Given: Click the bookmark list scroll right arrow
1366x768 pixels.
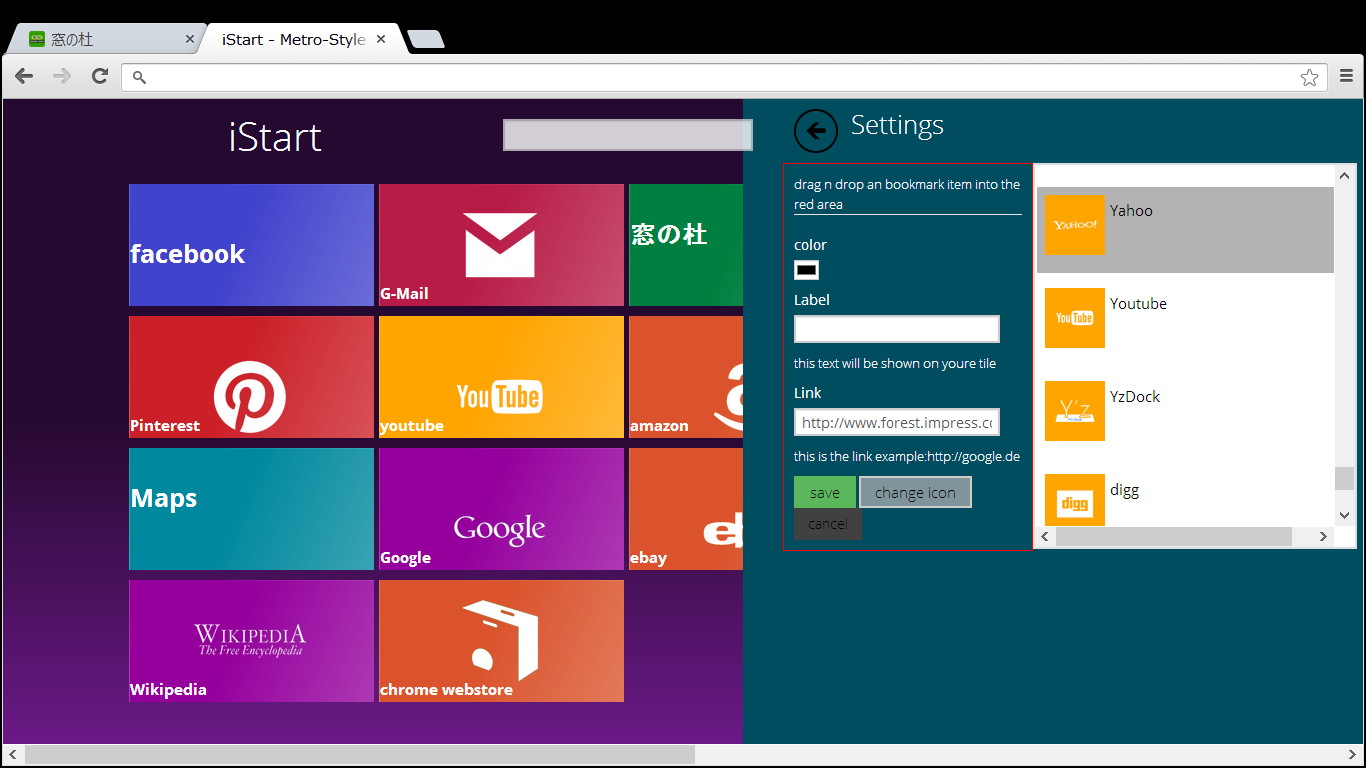Looking at the screenshot, I should pos(1323,537).
